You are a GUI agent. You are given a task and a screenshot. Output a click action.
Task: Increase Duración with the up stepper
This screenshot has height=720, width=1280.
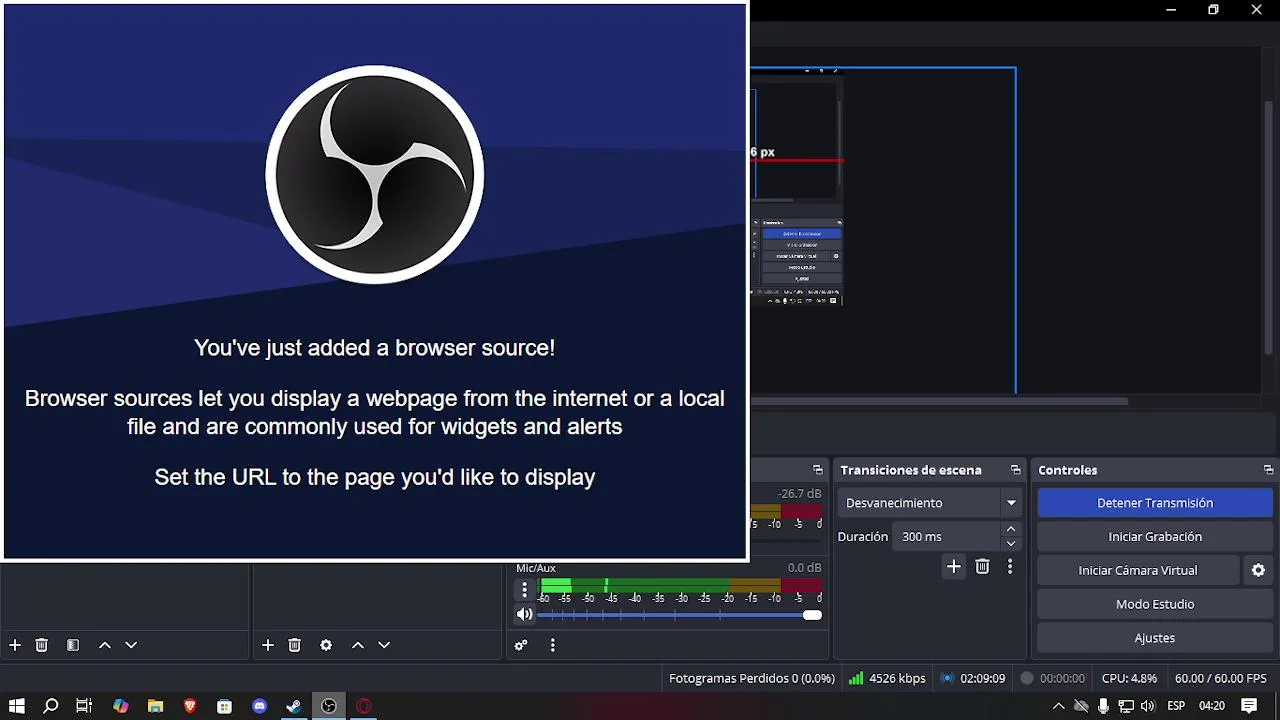[x=1011, y=529]
